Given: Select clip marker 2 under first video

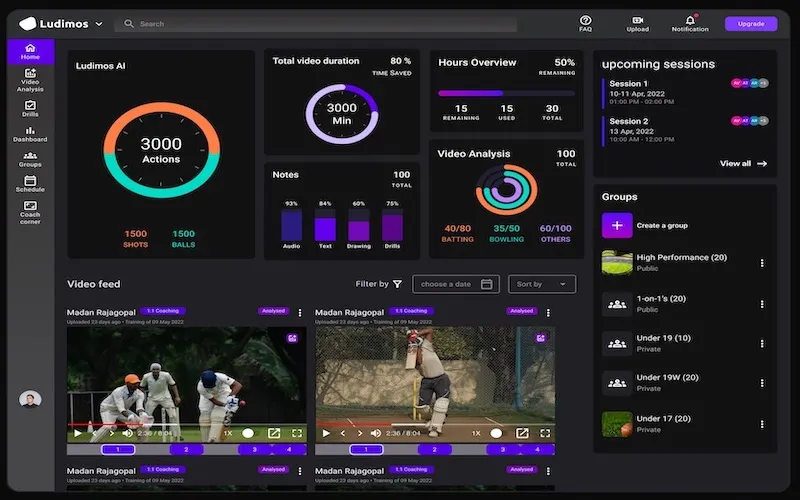Looking at the screenshot, I should [x=186, y=449].
